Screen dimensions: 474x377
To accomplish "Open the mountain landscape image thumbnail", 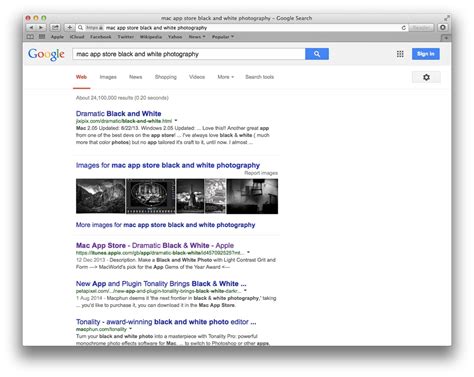I will 100,196.
